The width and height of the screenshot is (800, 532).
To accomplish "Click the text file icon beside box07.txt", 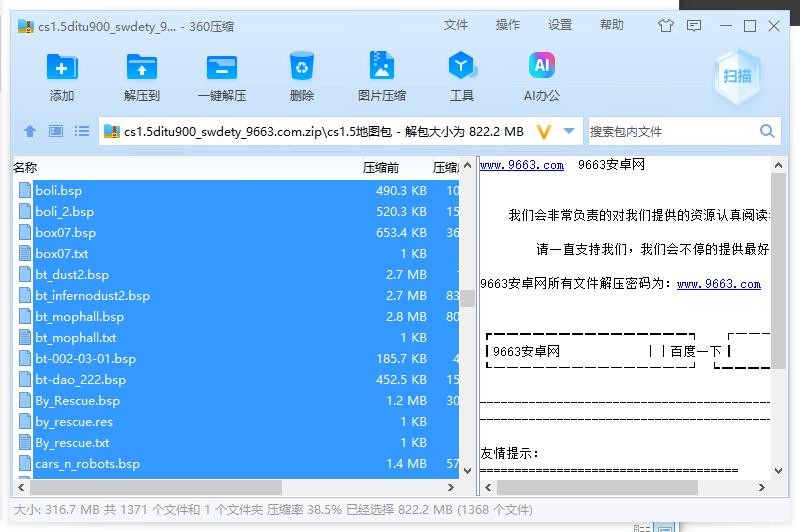I will (24, 254).
